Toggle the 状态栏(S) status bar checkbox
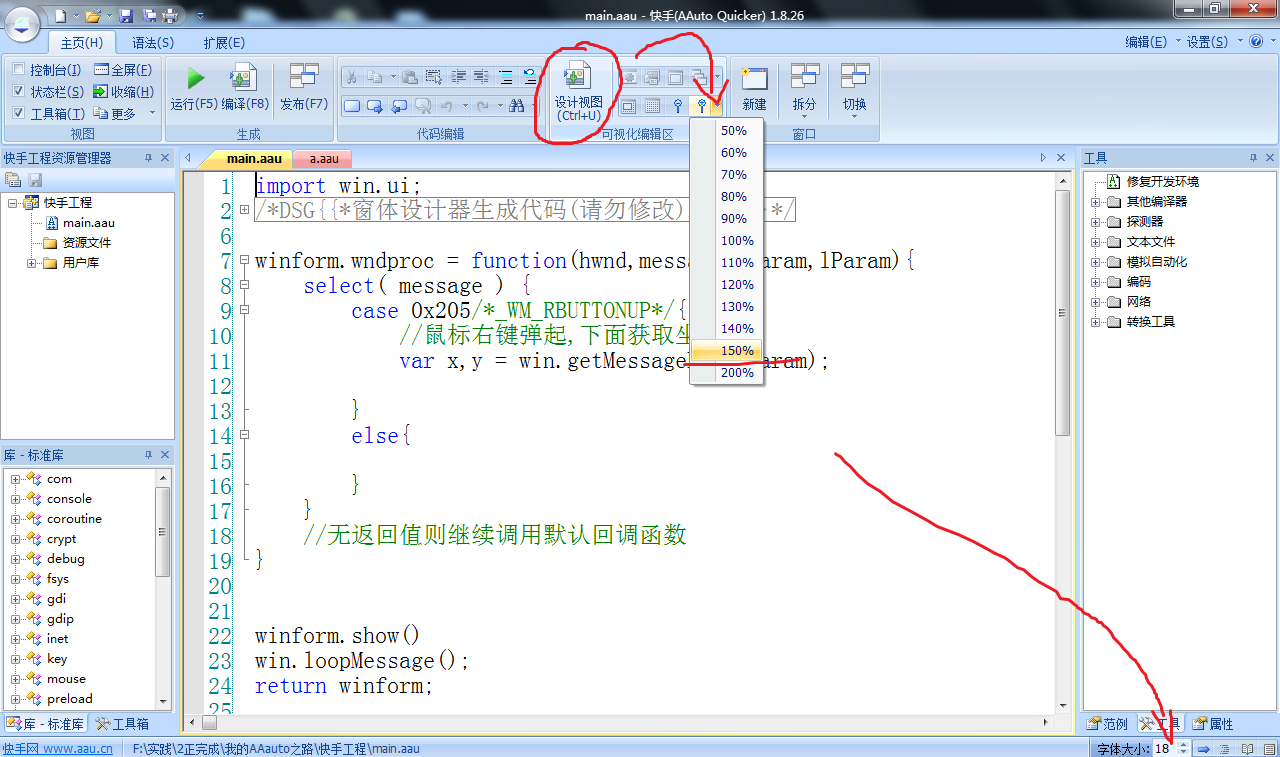This screenshot has width=1280, height=757. (x=19, y=92)
